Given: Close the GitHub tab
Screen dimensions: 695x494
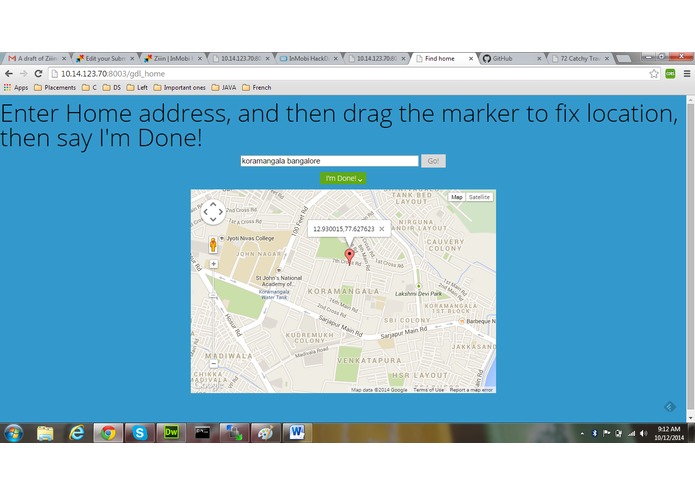Looking at the screenshot, I should pyautogui.click(x=539, y=58).
